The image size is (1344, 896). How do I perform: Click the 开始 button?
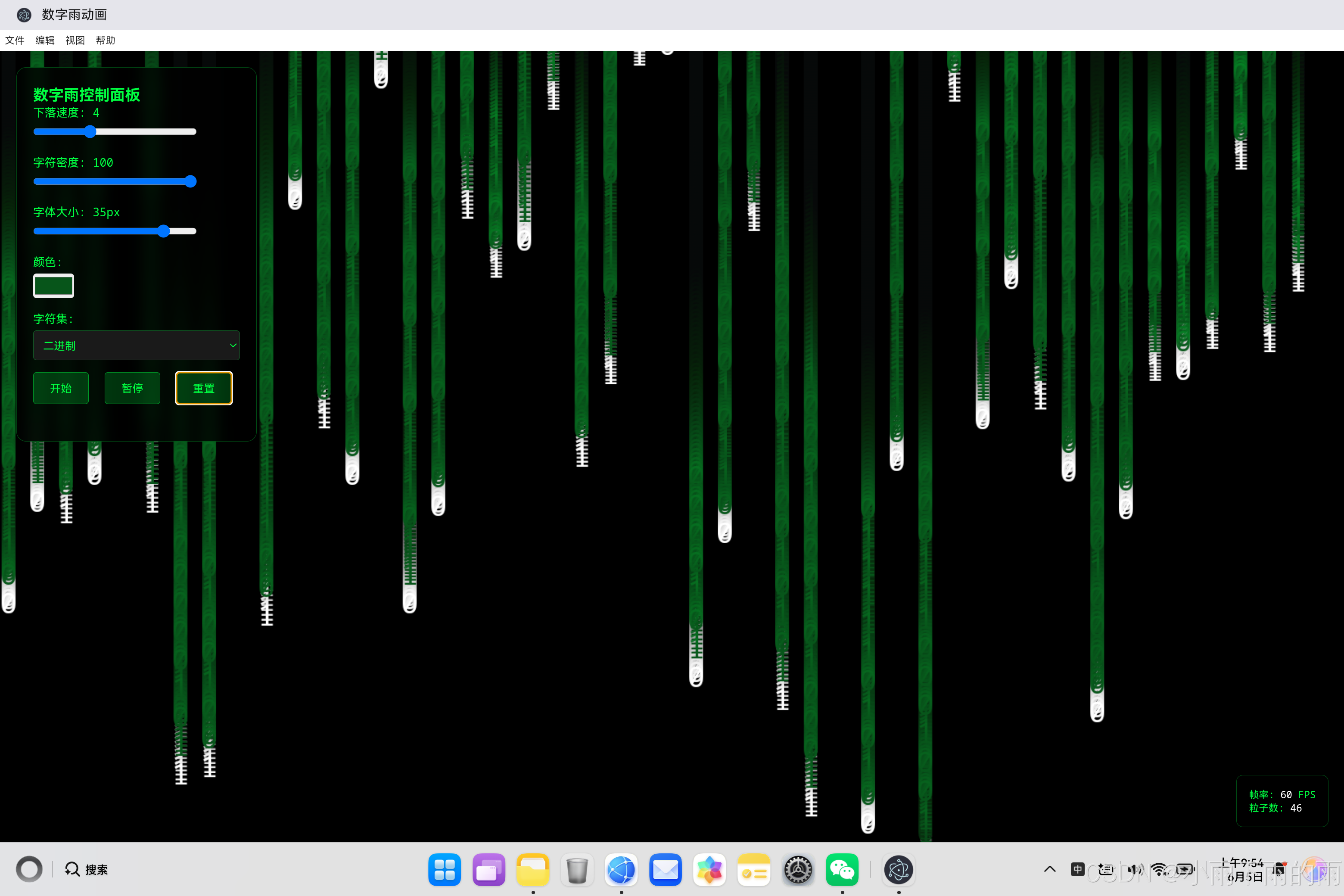tap(61, 388)
